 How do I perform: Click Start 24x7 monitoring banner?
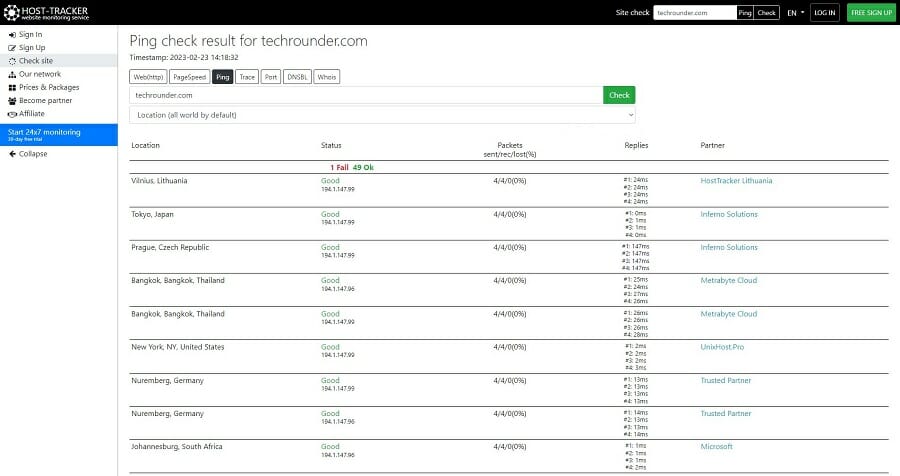tap(59, 135)
